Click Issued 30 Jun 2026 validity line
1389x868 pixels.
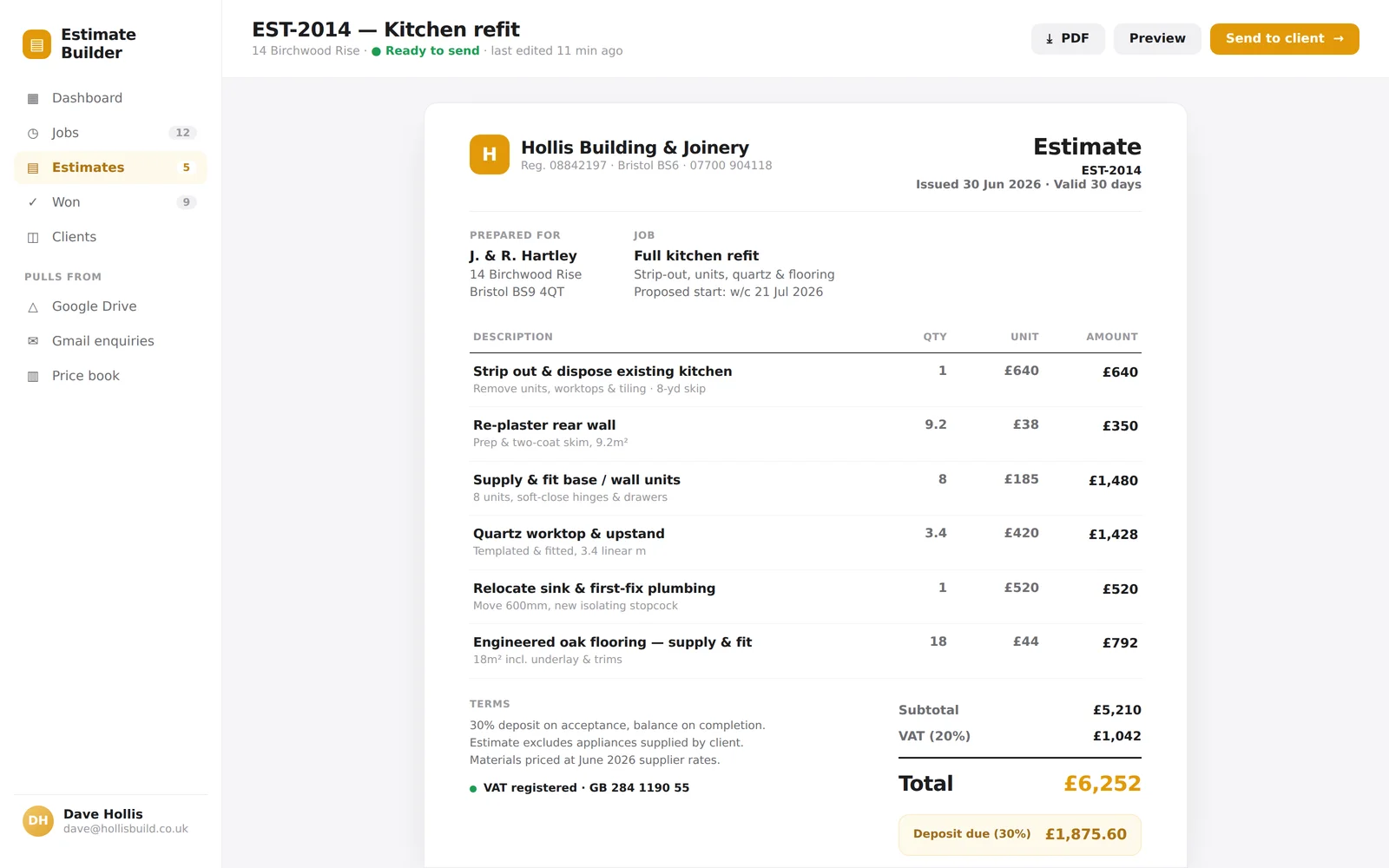click(x=1029, y=185)
